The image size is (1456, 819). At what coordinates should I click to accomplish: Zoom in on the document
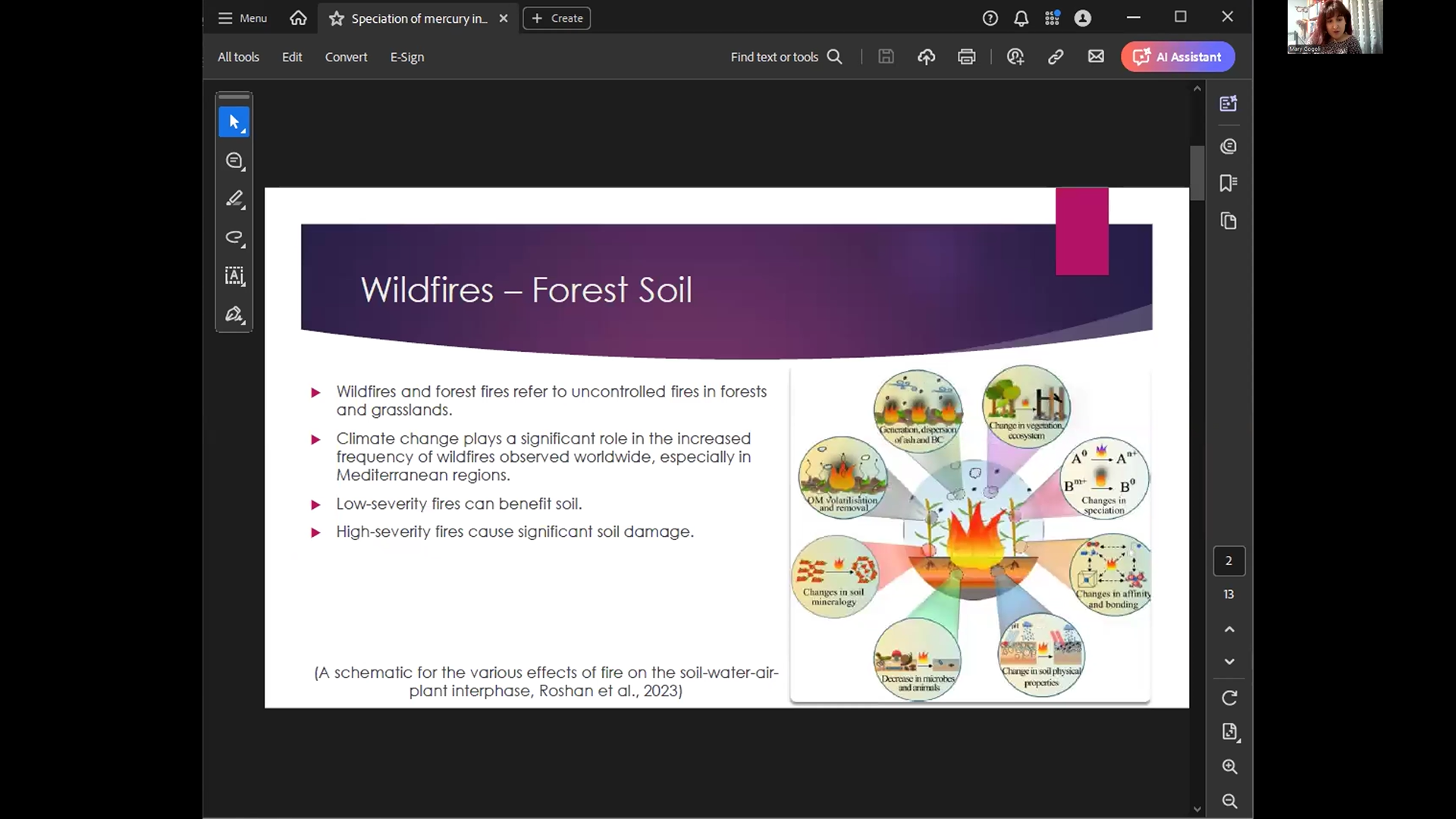pyautogui.click(x=1229, y=767)
